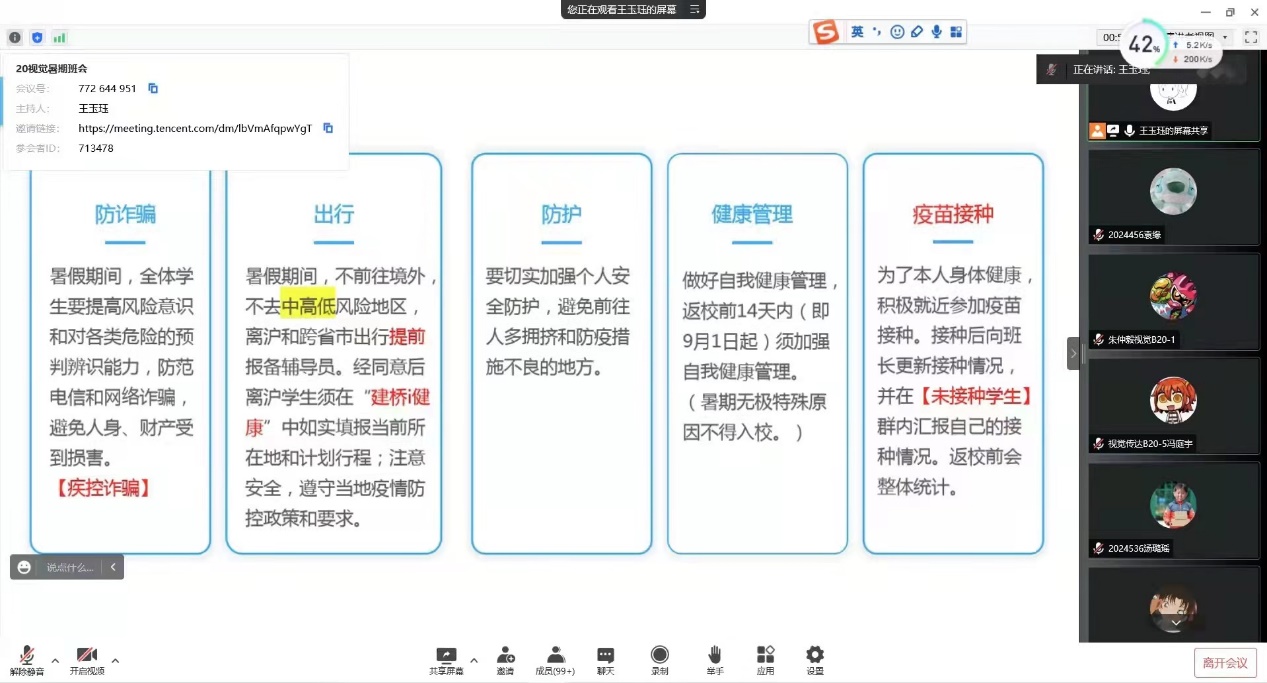1267x683 pixels.
Task: Start 录制 recording
Action: 659,660
